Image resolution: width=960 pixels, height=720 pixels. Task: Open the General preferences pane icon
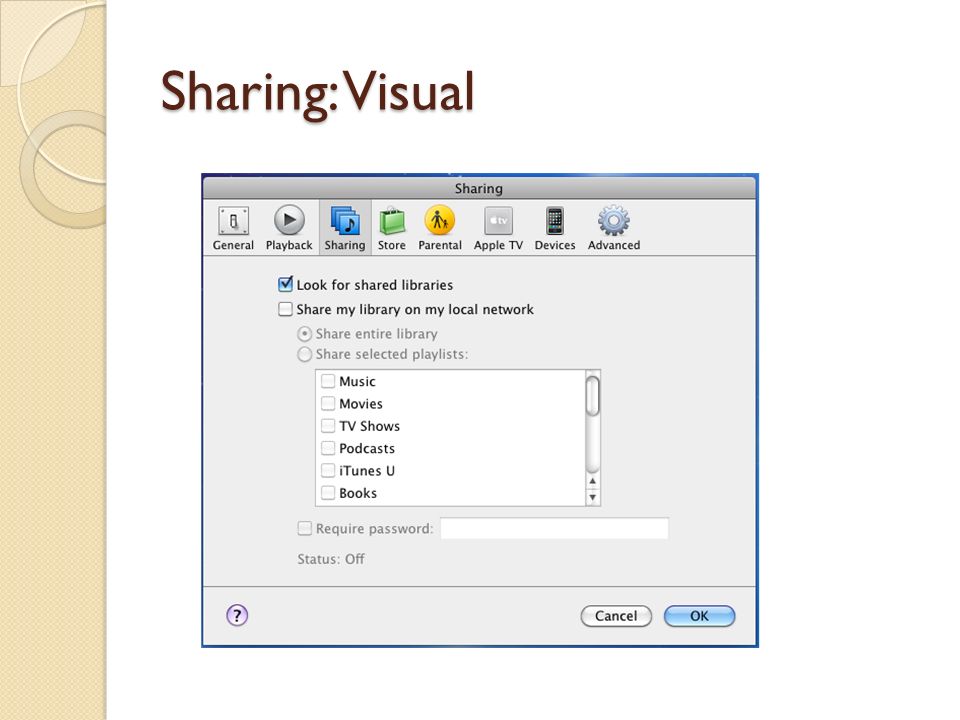(x=233, y=221)
